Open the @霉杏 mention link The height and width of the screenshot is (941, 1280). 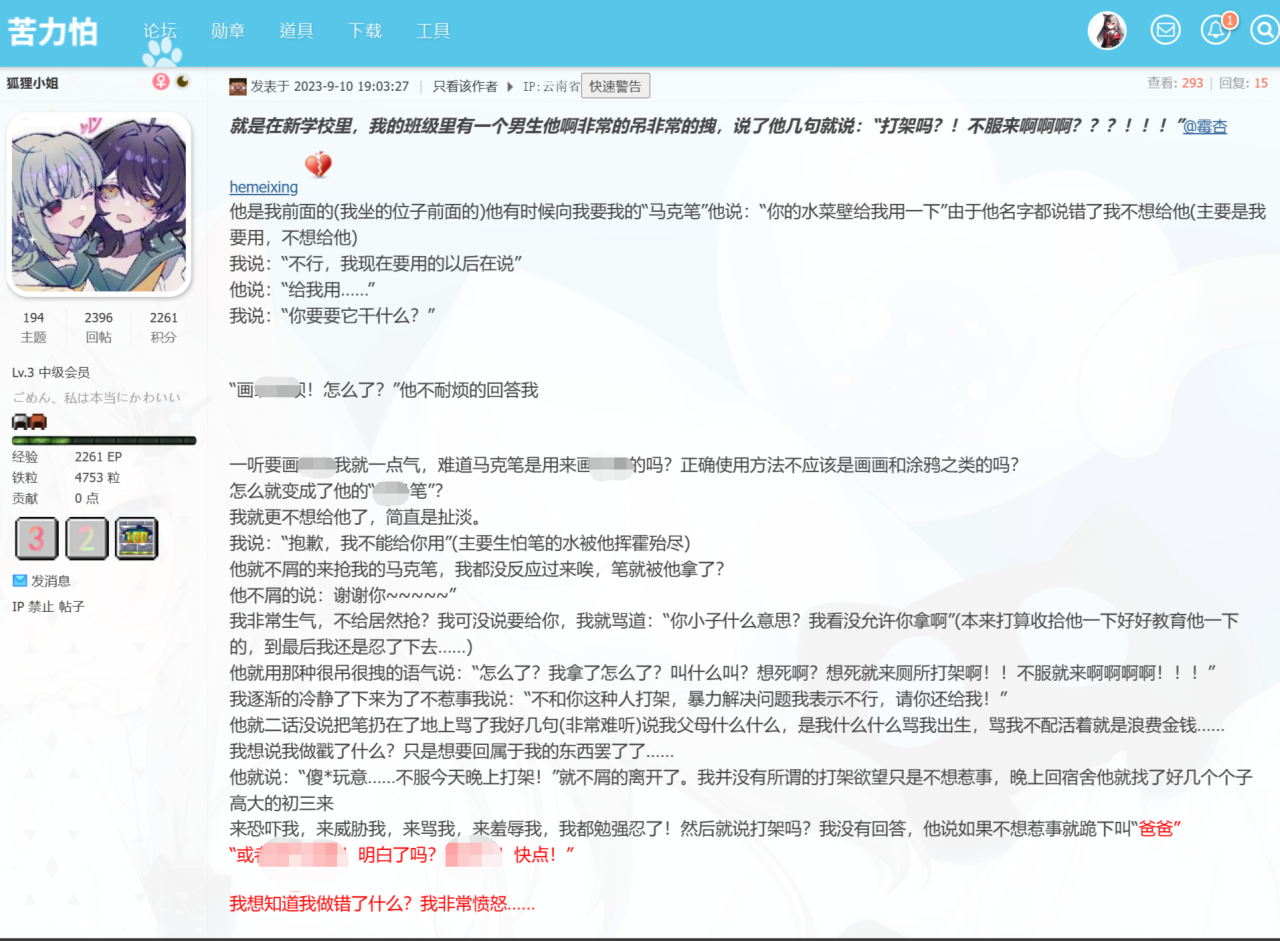1205,126
